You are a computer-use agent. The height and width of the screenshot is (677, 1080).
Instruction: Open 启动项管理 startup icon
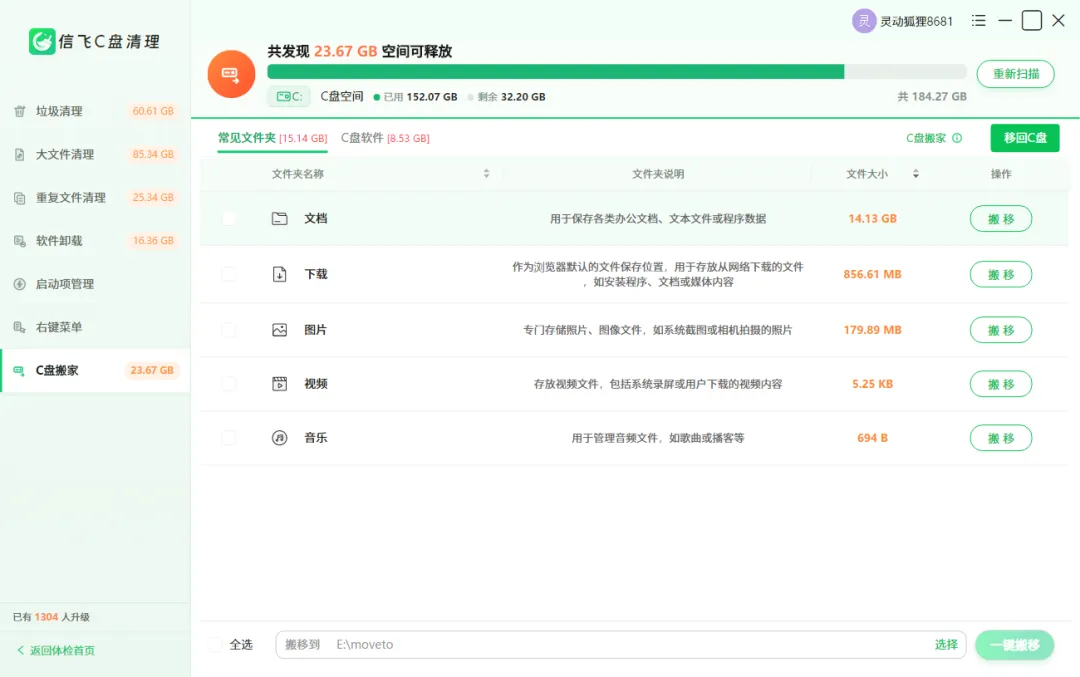(x=19, y=284)
